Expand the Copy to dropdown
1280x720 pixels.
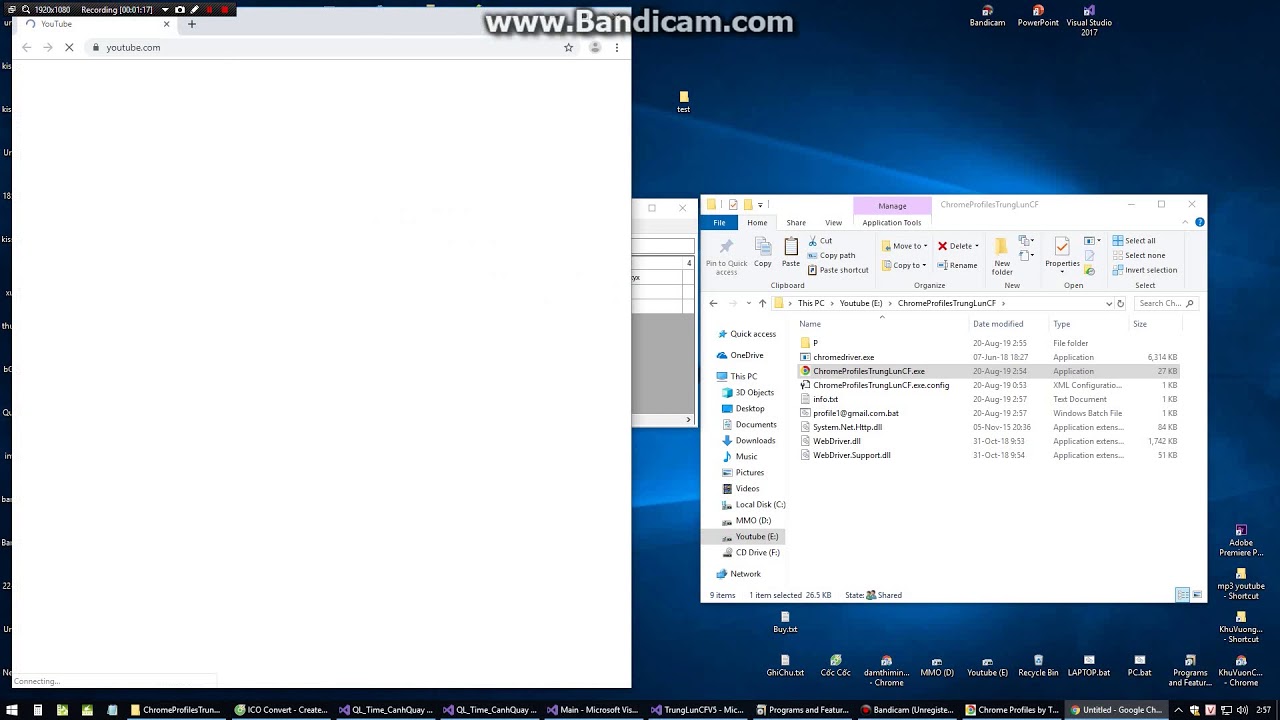click(926, 266)
